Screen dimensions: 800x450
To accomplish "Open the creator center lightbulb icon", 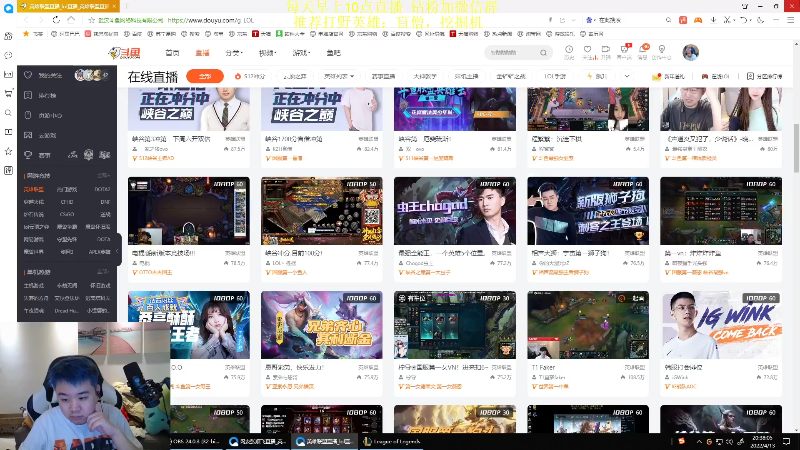I will pyautogui.click(x=662, y=49).
